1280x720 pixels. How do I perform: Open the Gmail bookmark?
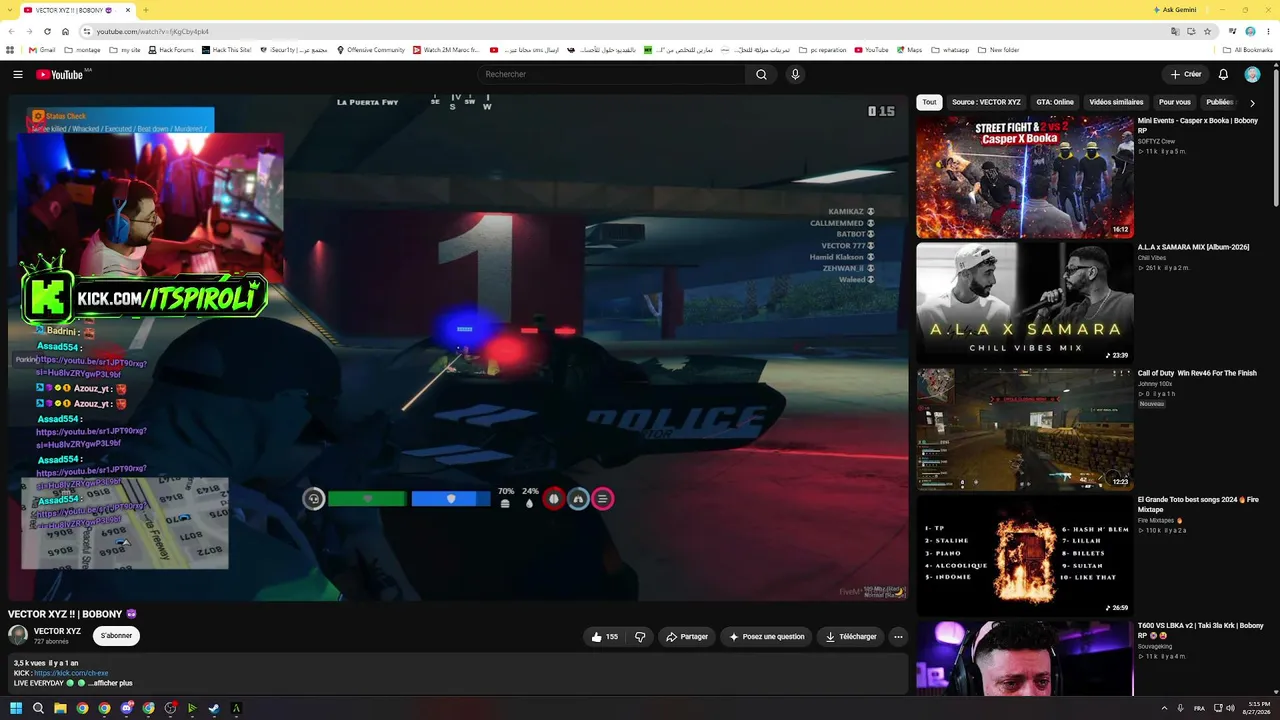pos(42,50)
